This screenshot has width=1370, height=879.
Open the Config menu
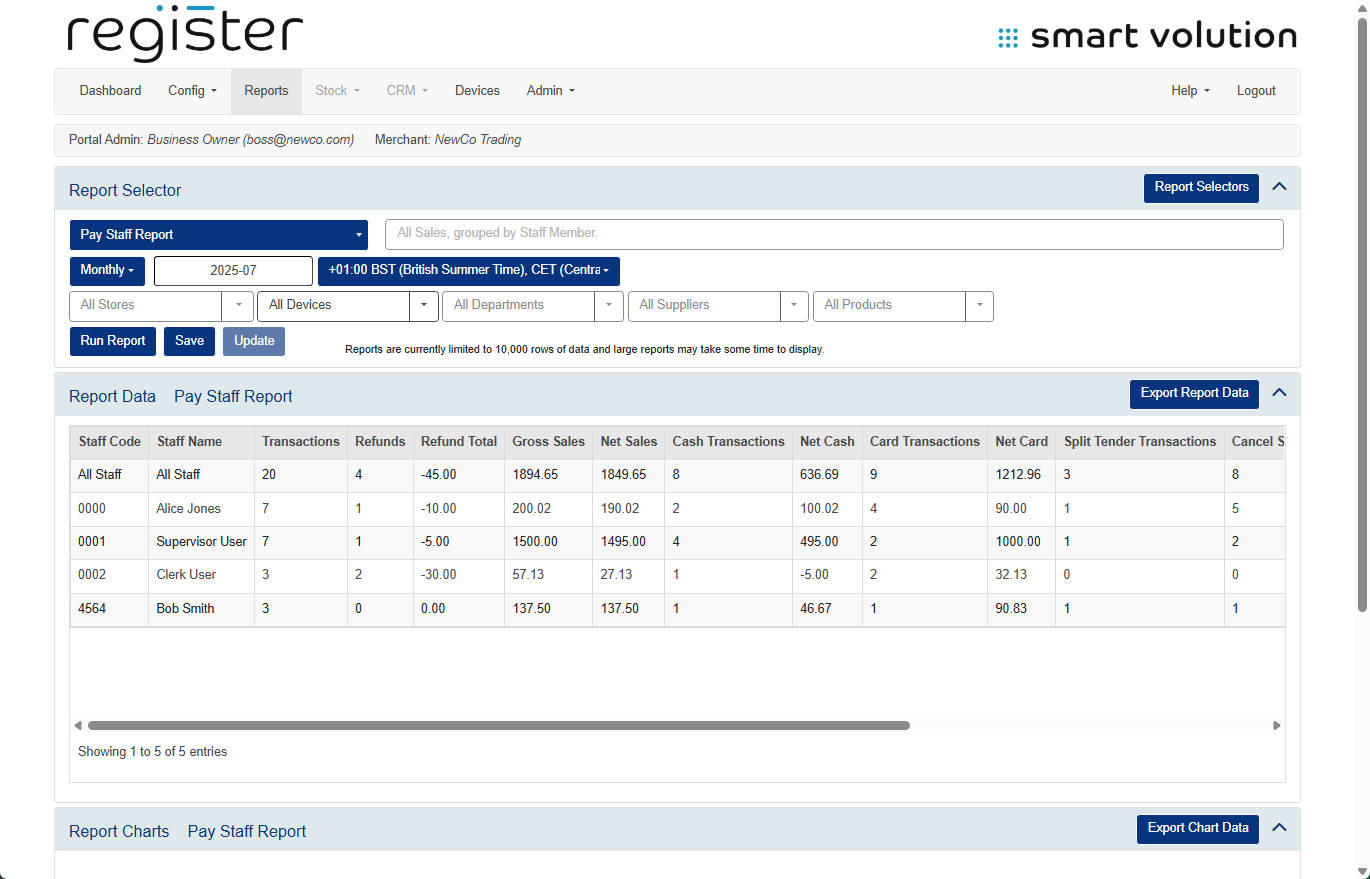click(x=193, y=91)
